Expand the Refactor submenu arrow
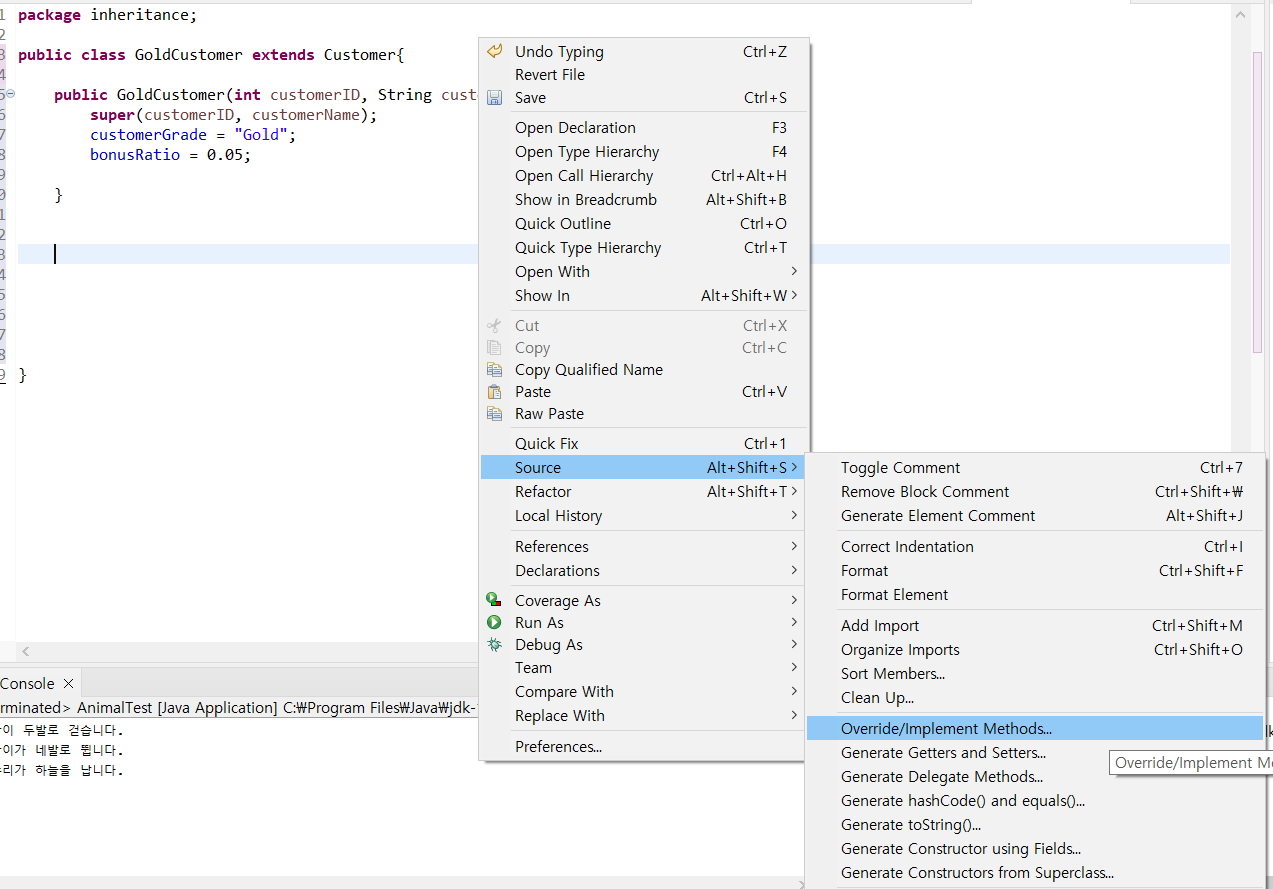Viewport: 1273px width, 889px height. 794,492
